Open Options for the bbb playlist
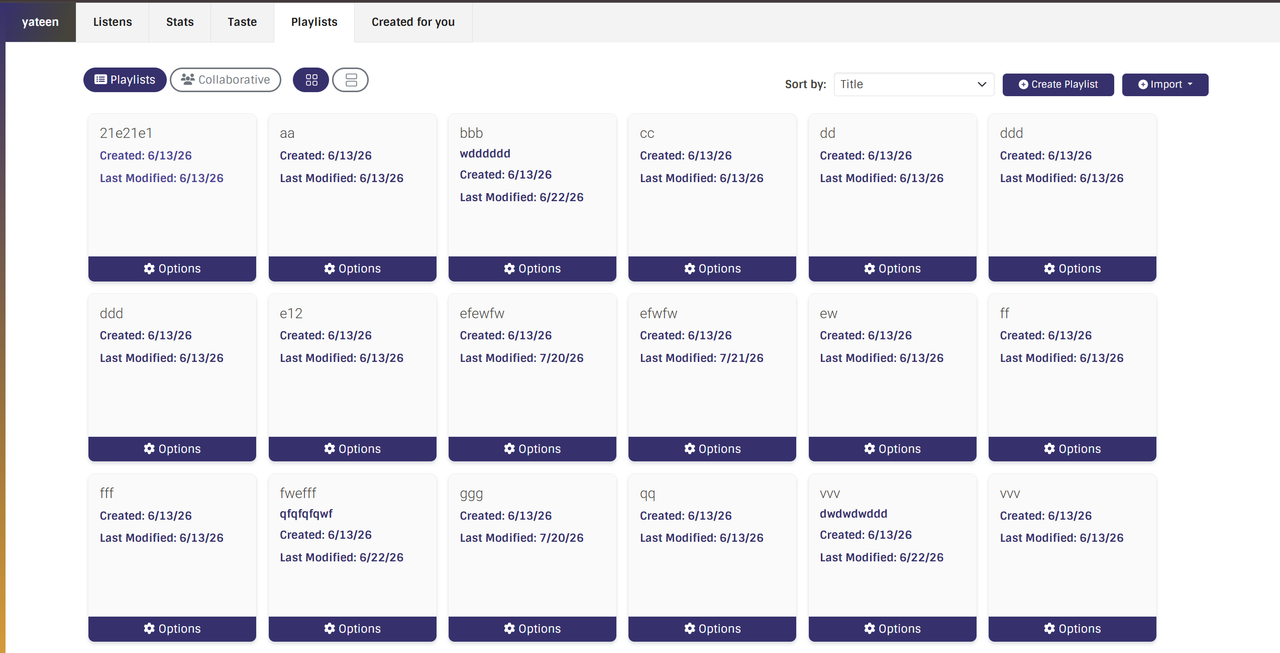1280x653 pixels. point(532,269)
